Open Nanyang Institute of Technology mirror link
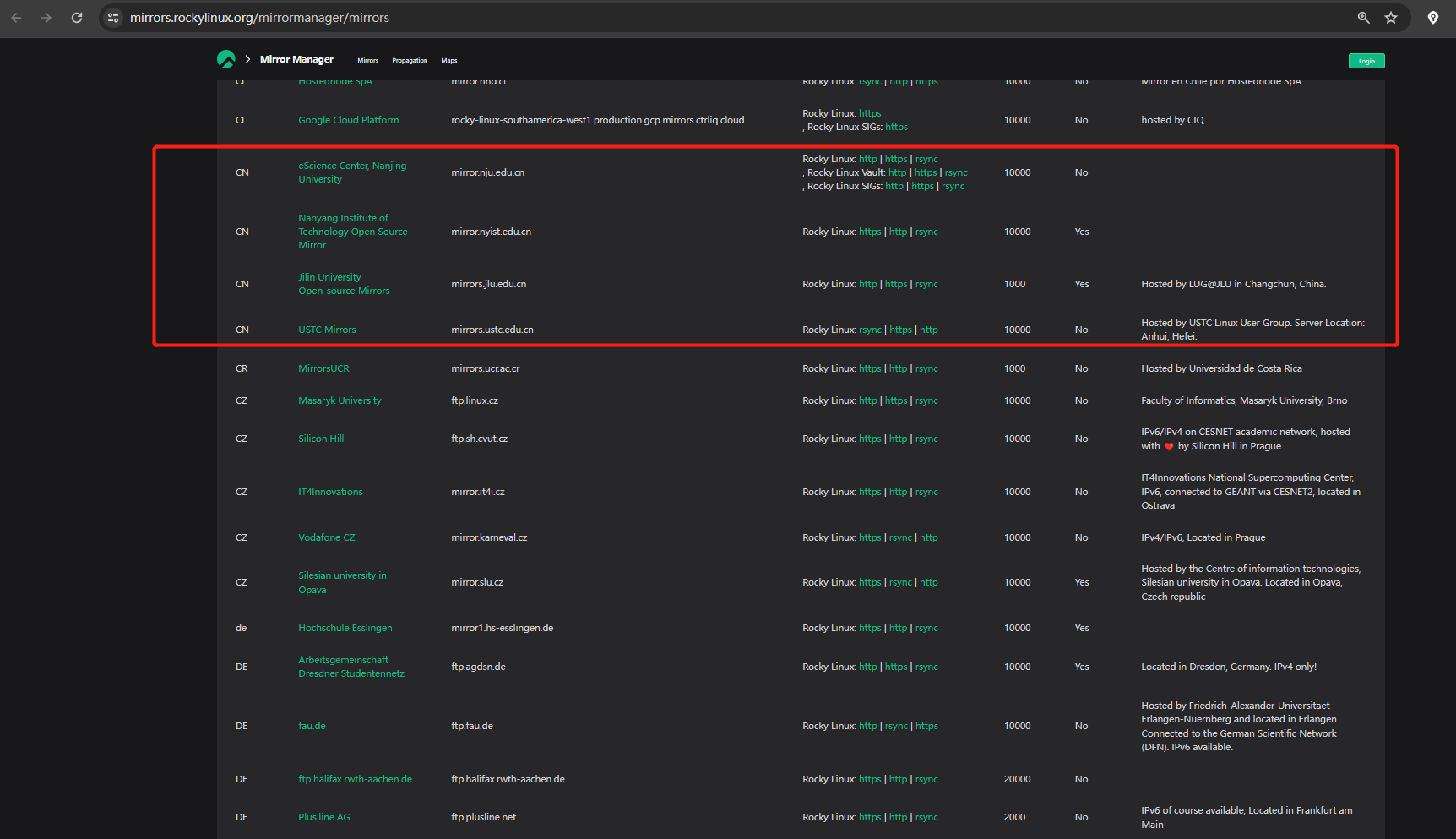The width and height of the screenshot is (1456, 839). 353,232
